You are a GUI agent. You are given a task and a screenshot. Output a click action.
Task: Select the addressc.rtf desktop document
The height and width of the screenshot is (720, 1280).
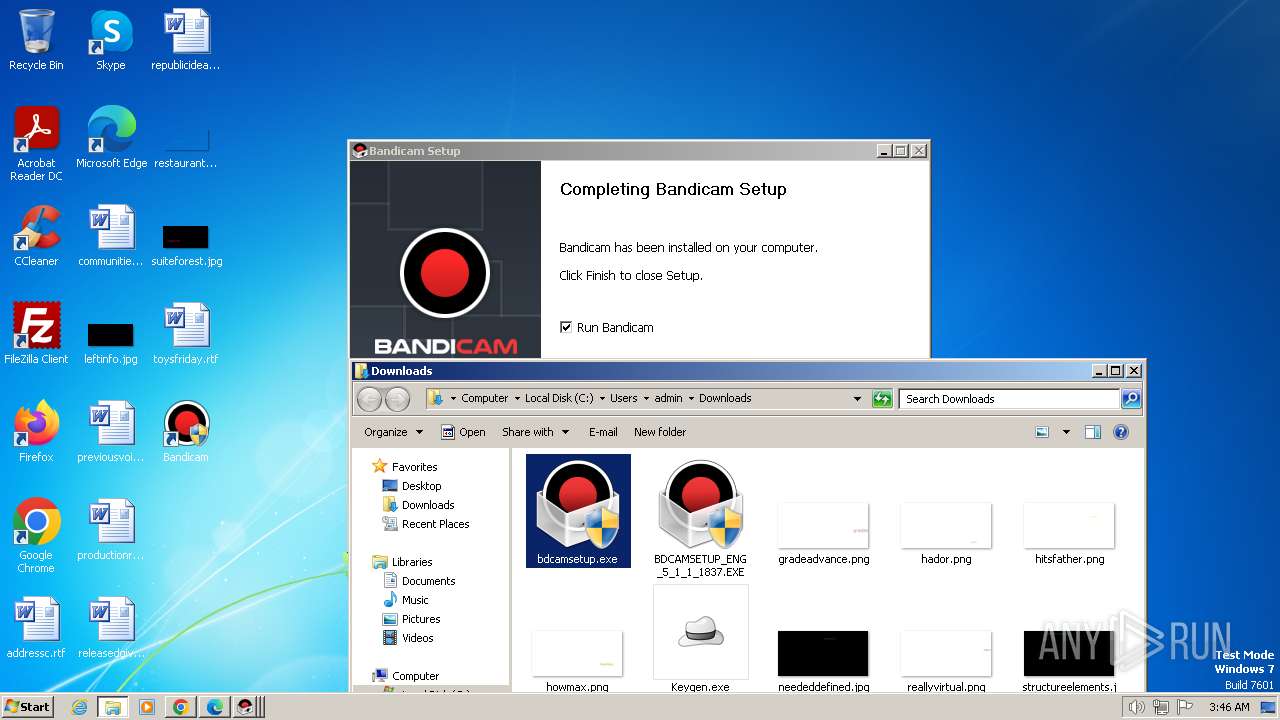[36, 628]
